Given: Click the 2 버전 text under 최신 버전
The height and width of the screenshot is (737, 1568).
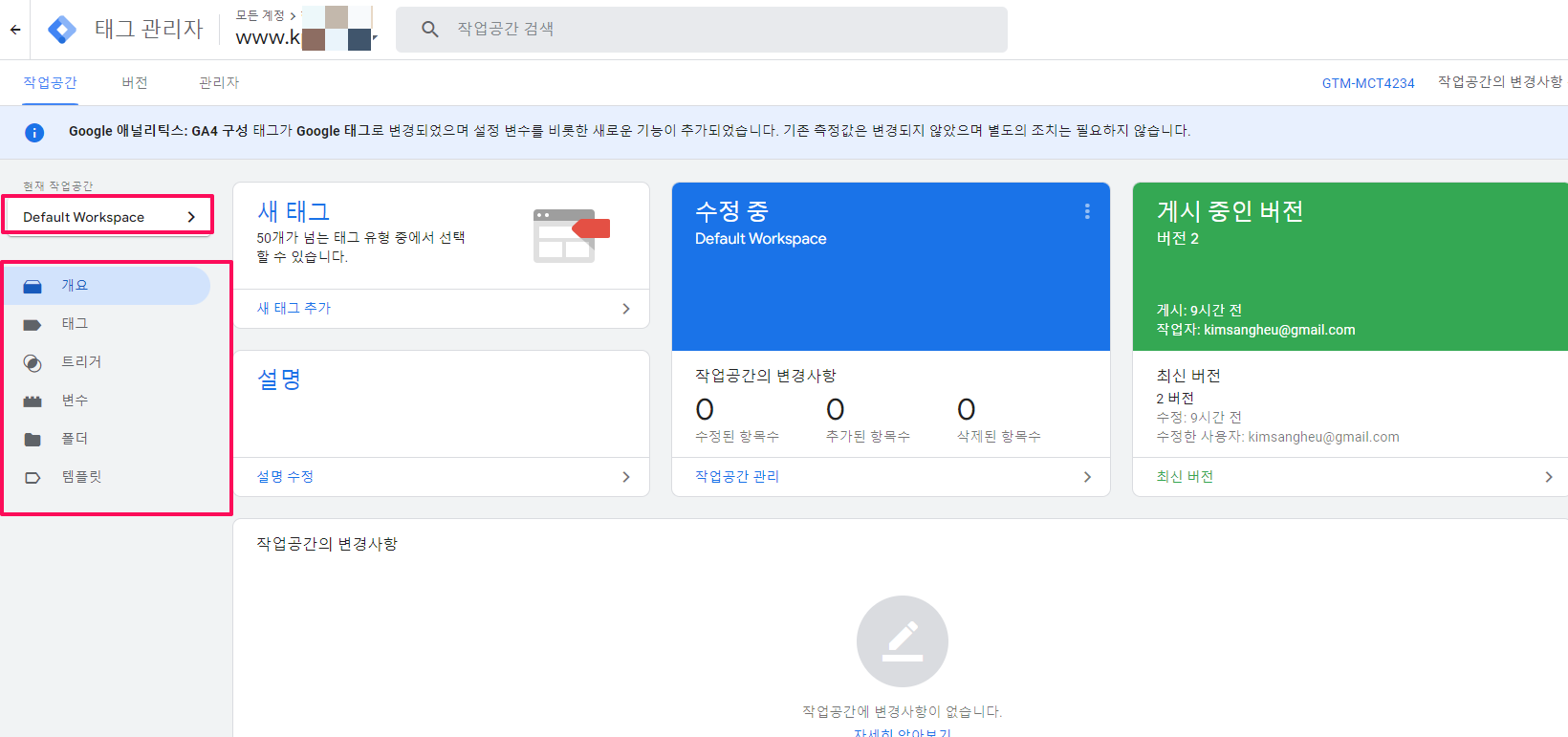Looking at the screenshot, I should click(1175, 398).
